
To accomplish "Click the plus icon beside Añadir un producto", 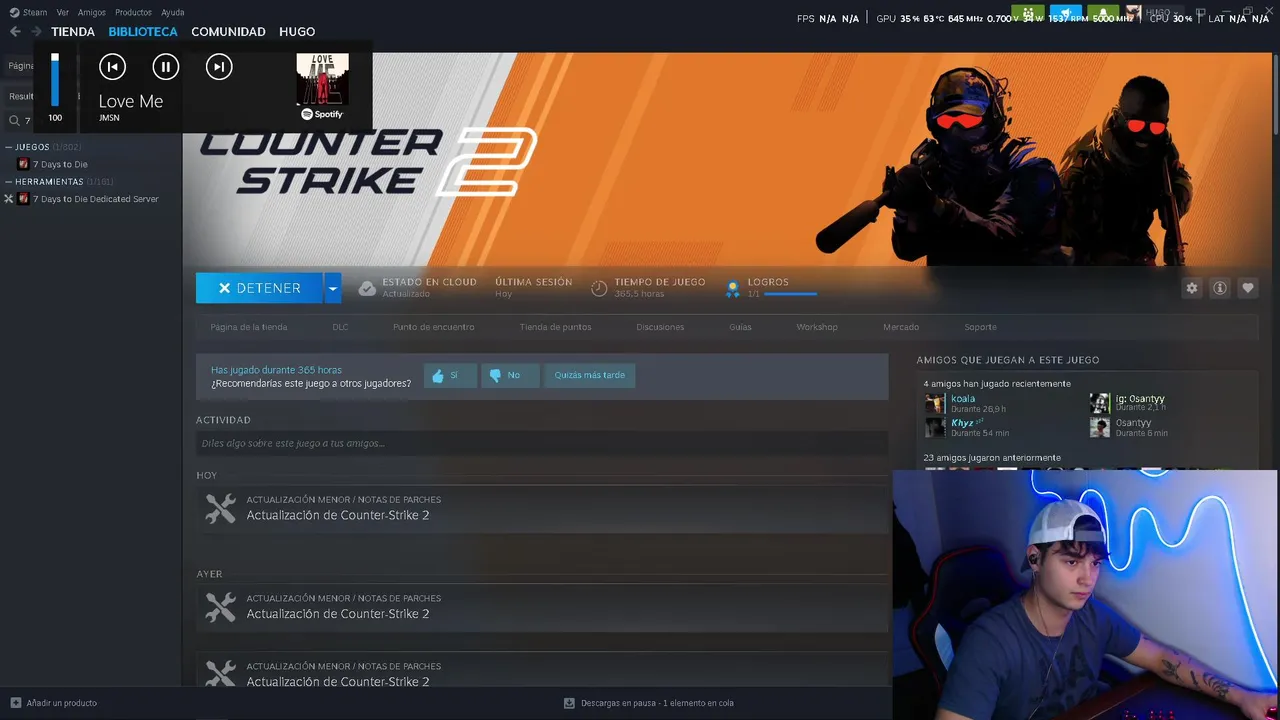I will click(15, 703).
